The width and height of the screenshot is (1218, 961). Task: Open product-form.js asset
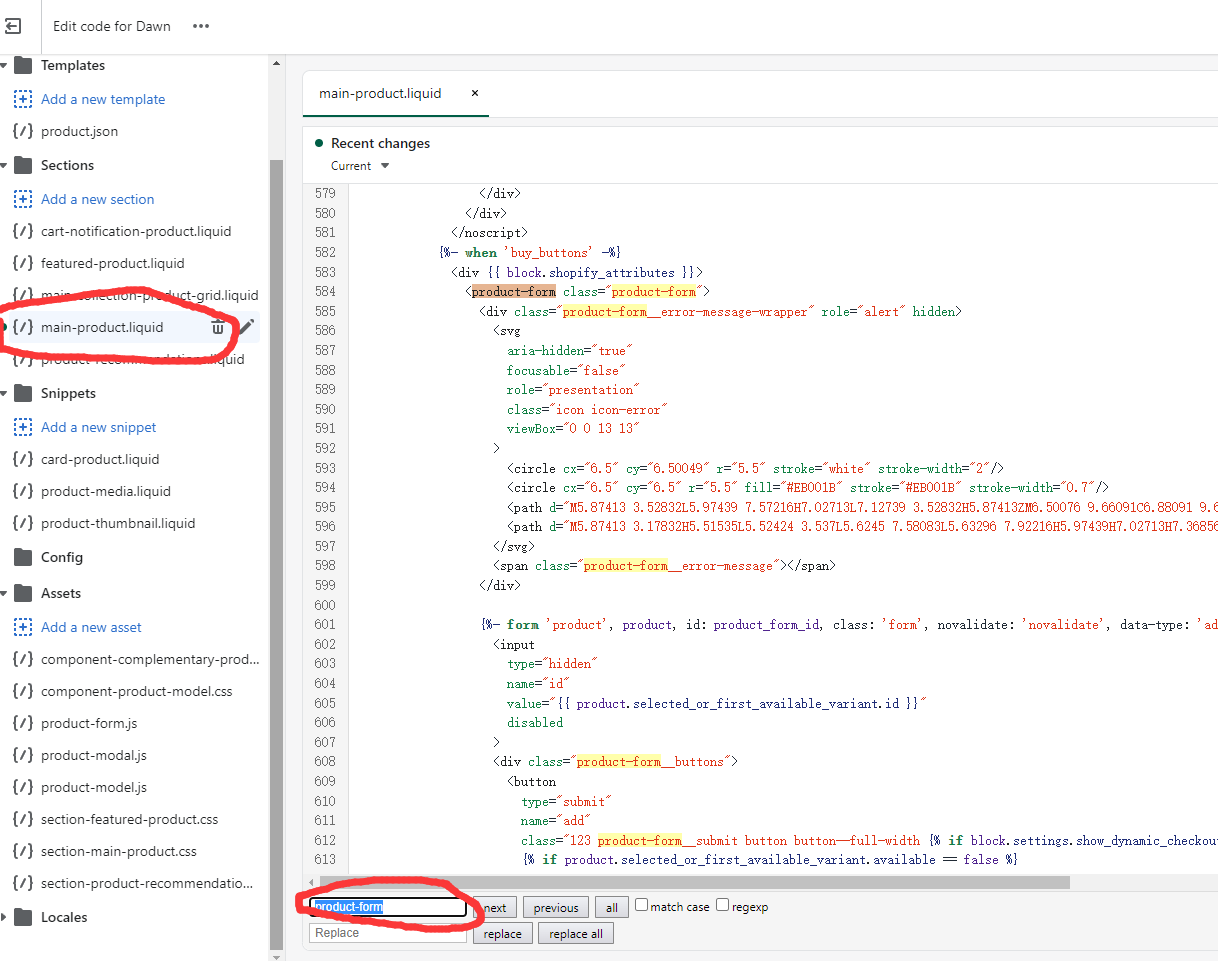[x=89, y=723]
